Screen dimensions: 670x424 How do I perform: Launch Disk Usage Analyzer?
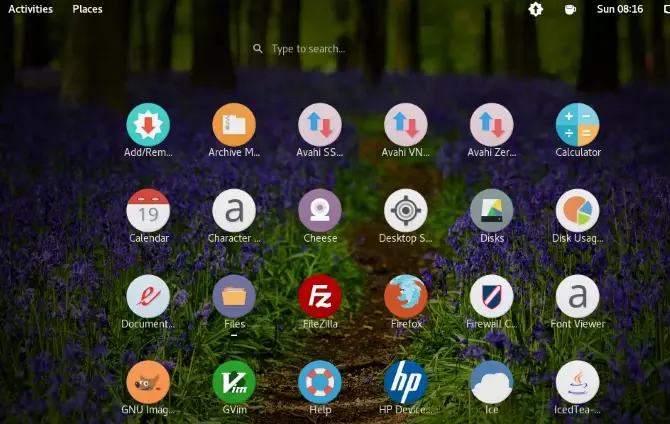coord(577,211)
